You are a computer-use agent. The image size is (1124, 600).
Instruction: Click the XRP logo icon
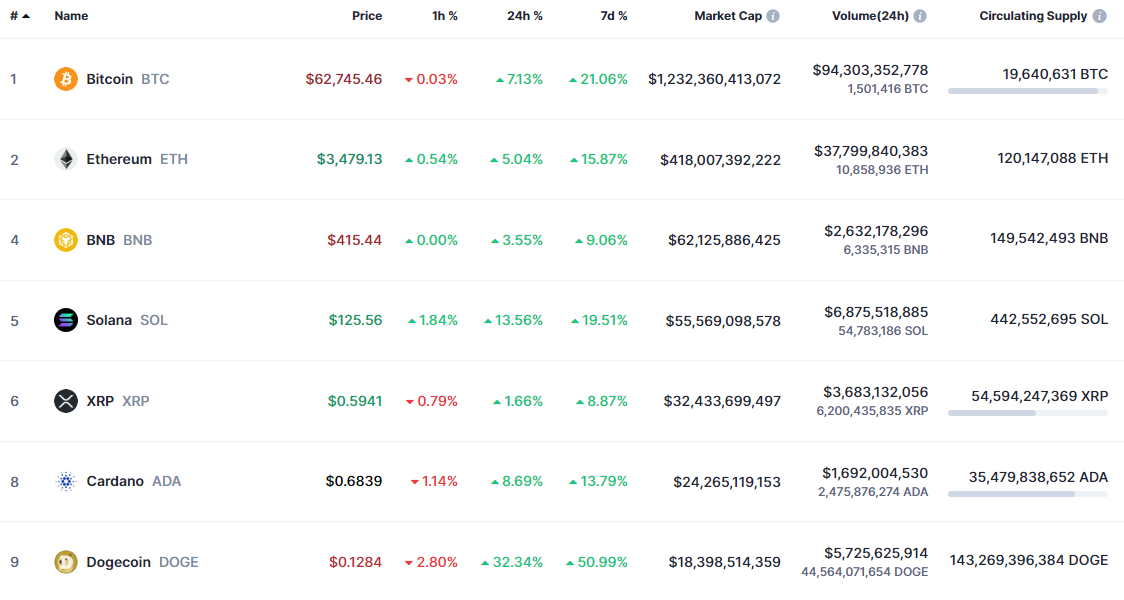pyautogui.click(x=66, y=401)
